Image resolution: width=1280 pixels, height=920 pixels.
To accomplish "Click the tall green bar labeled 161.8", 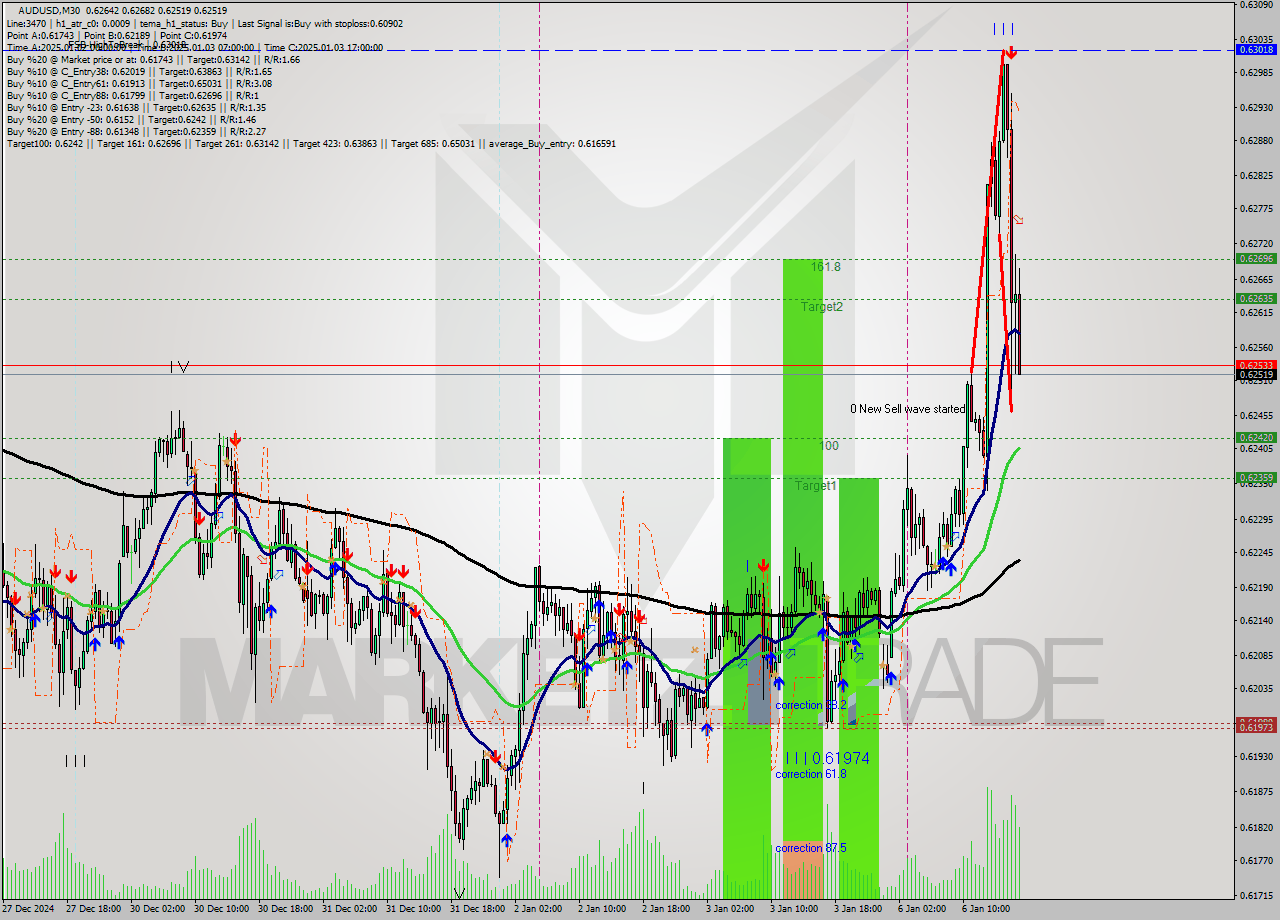I will (802, 550).
